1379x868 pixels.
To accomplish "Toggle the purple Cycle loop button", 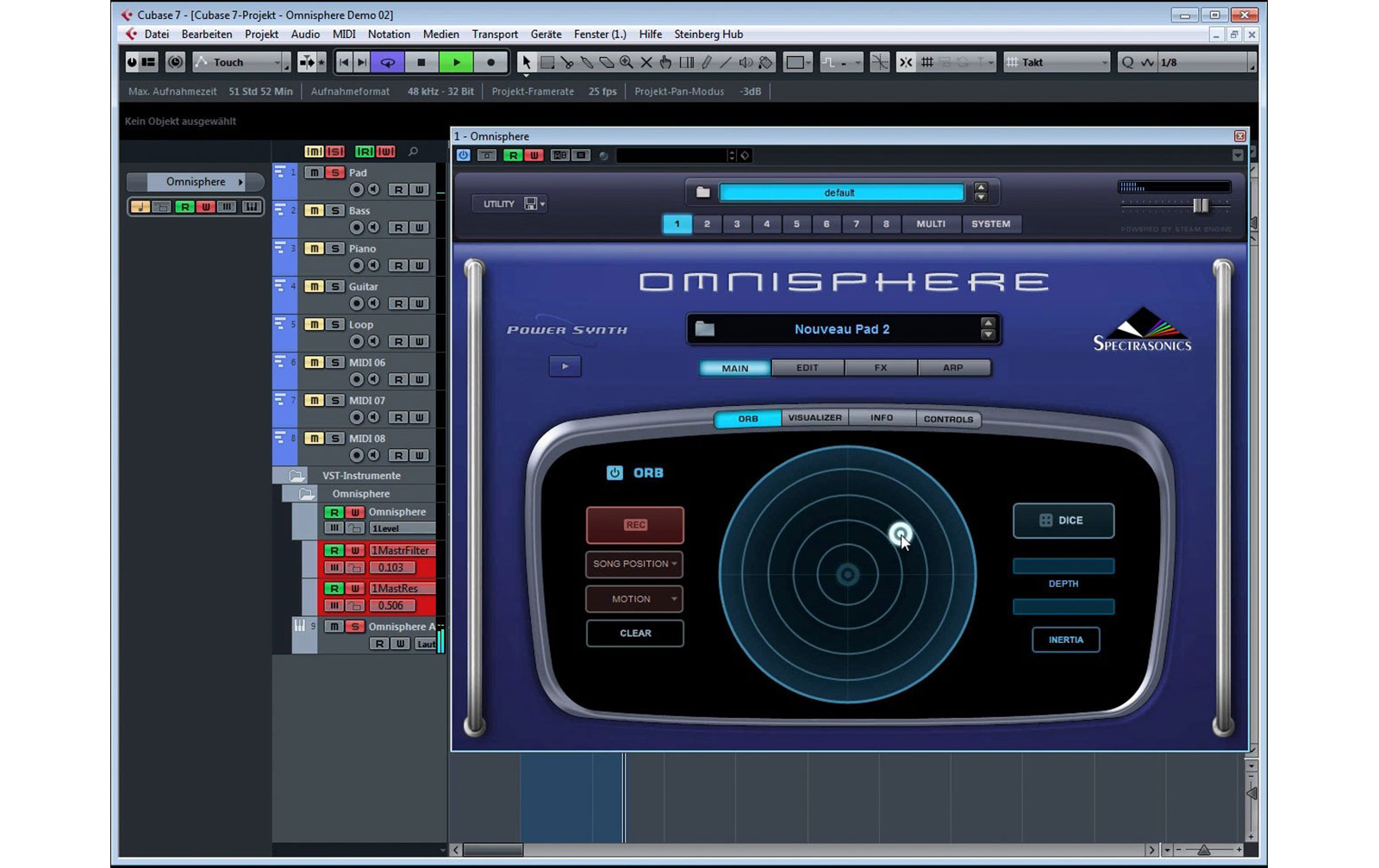I will tap(388, 62).
